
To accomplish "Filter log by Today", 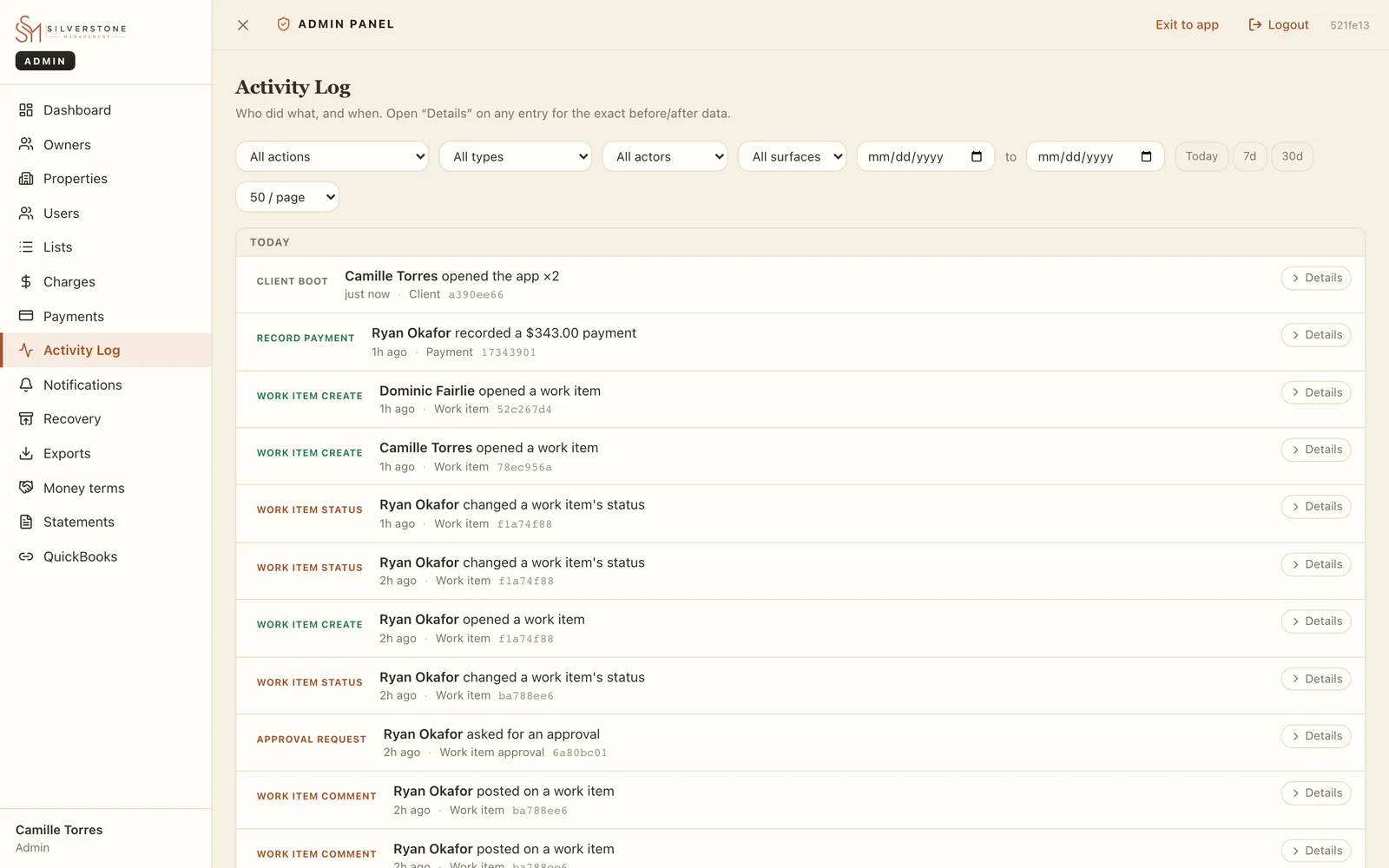I will pos(1201,156).
